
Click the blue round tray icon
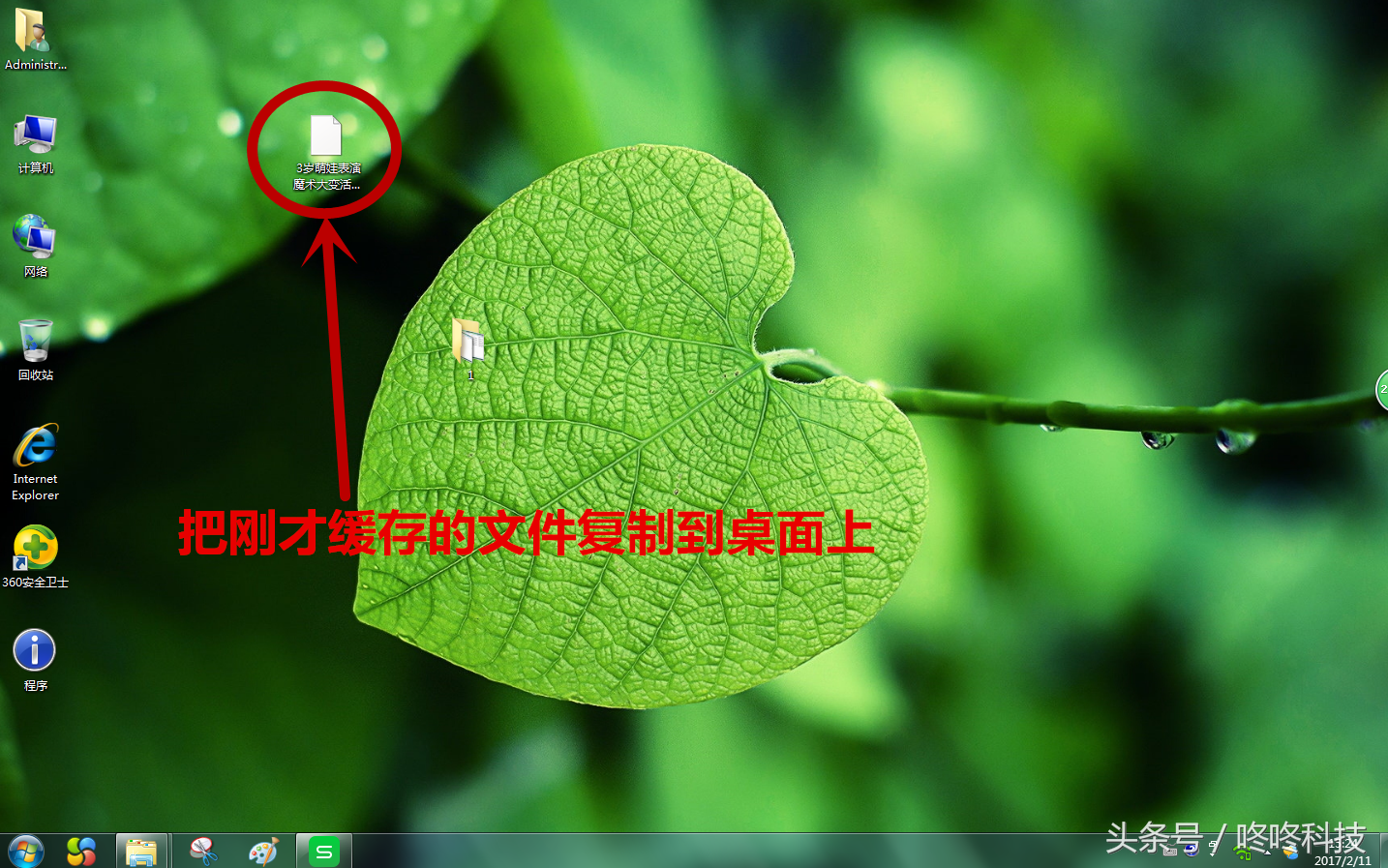click(1191, 850)
